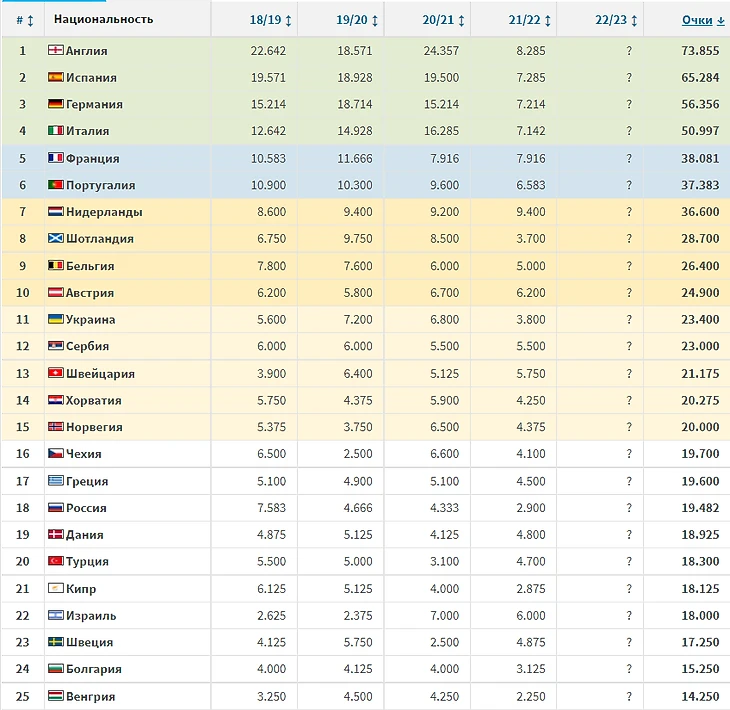Click the Национальность column header
This screenshot has width=730, height=710.
[x=103, y=20]
